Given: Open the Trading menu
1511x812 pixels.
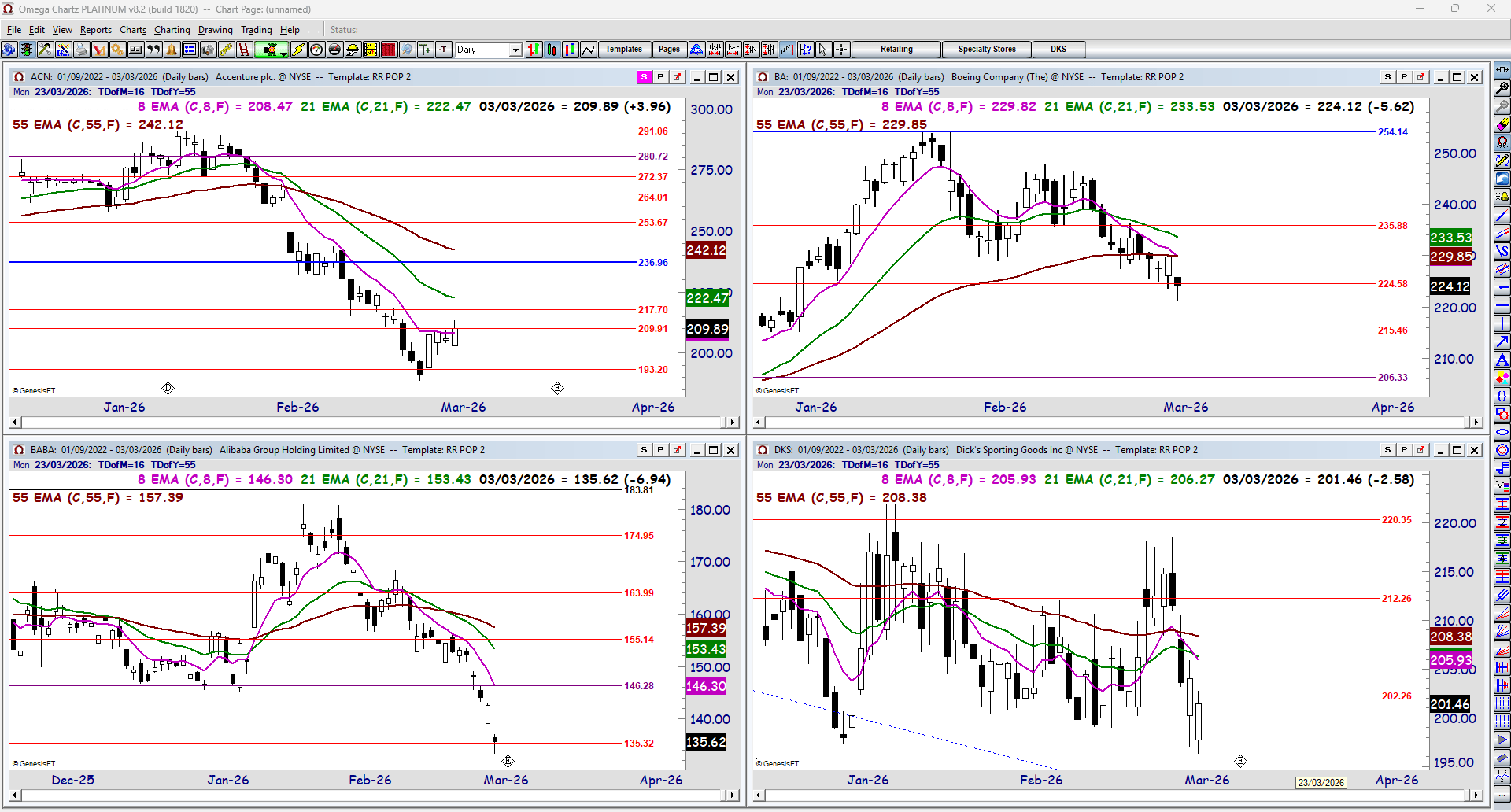Looking at the screenshot, I should tap(257, 30).
